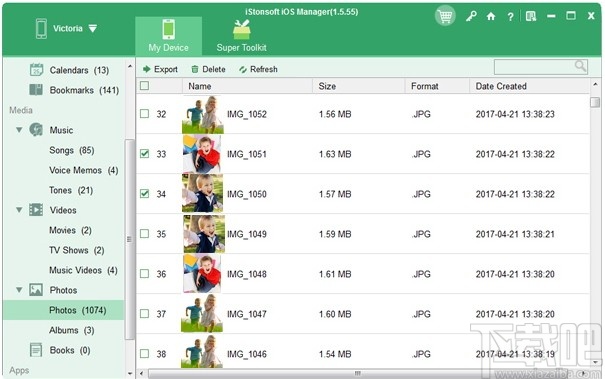This screenshot has height=379, width=605.
Task: Click the Refresh arrows icon
Action: [x=243, y=69]
